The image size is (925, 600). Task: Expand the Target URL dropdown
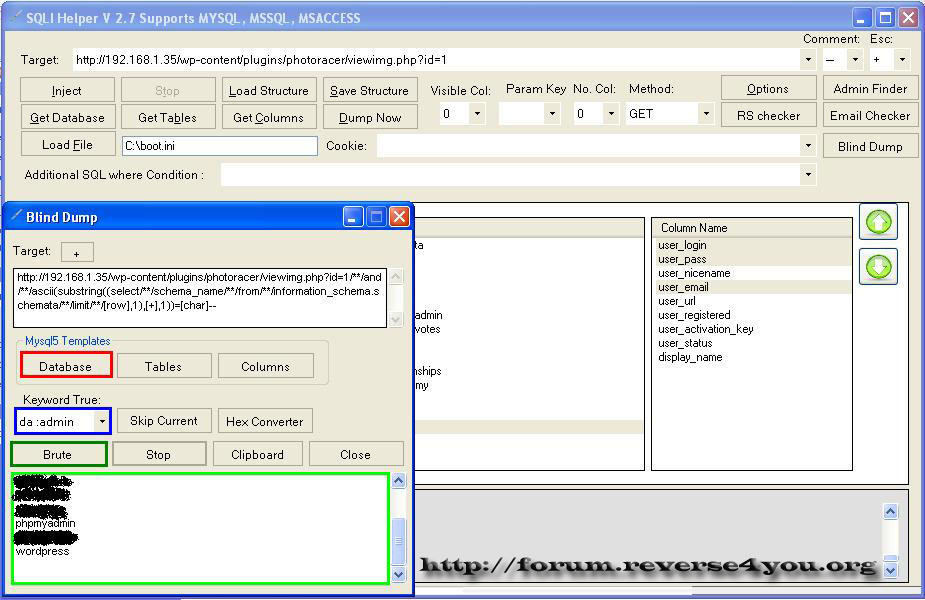click(808, 60)
